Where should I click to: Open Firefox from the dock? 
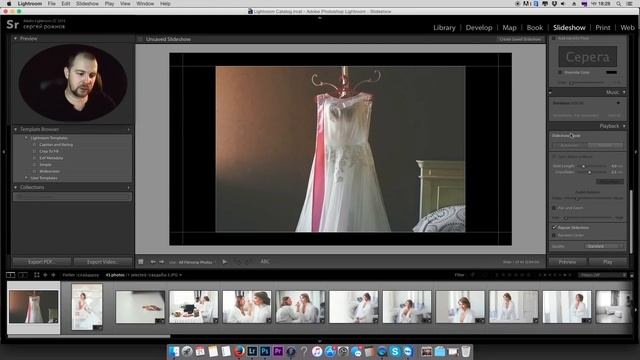(x=239, y=351)
